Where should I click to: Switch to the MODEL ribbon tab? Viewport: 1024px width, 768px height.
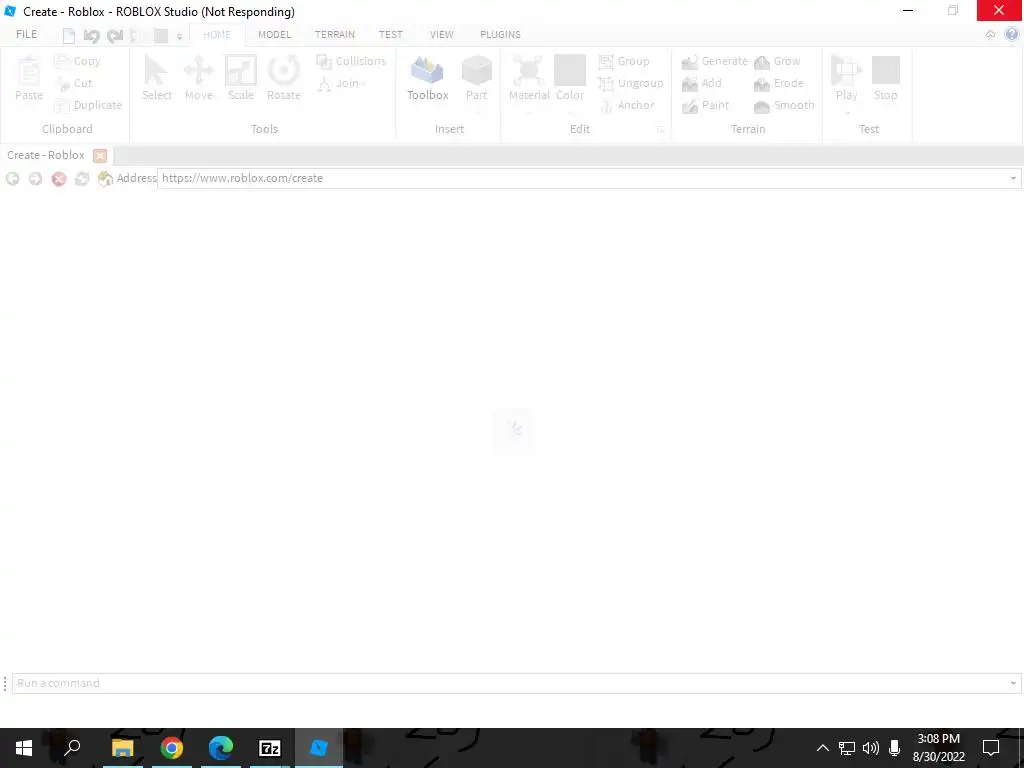[274, 35]
